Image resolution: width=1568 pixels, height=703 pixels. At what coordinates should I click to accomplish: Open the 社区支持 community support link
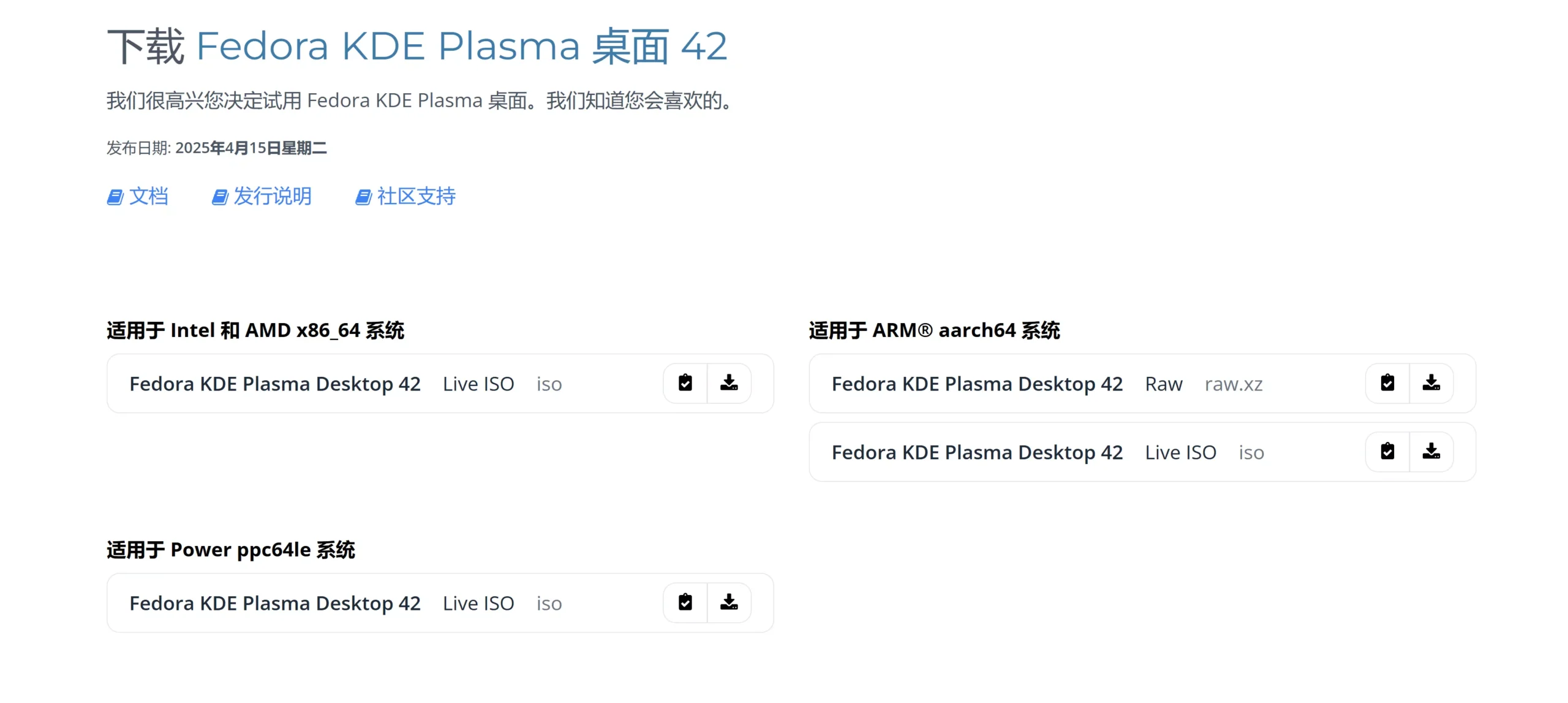(416, 196)
